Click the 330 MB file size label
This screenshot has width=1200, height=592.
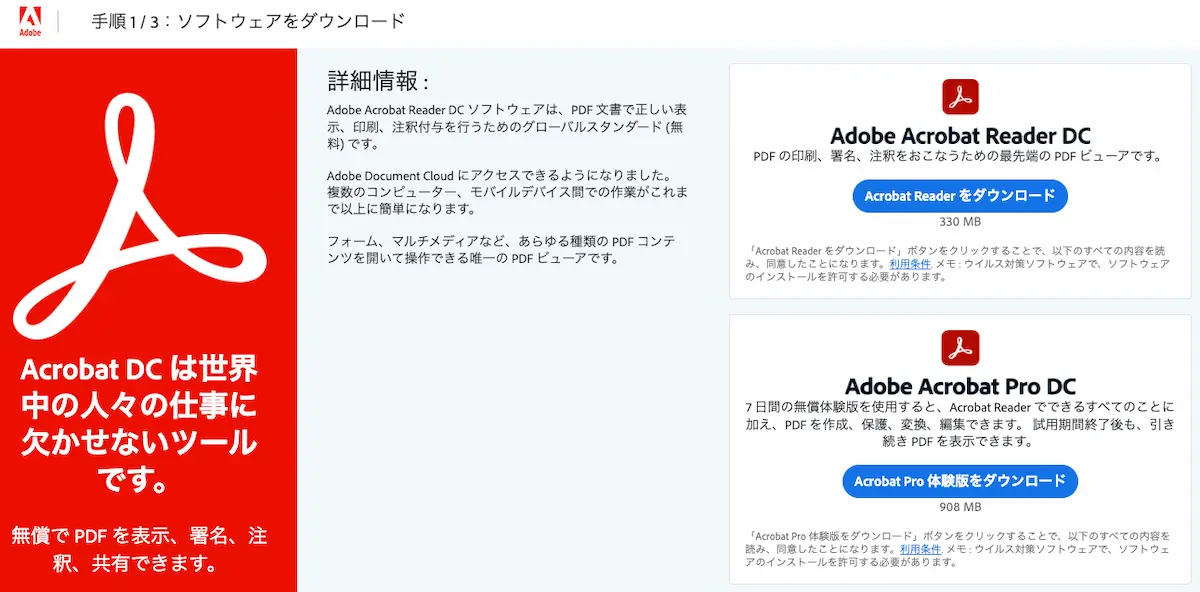tap(960, 222)
